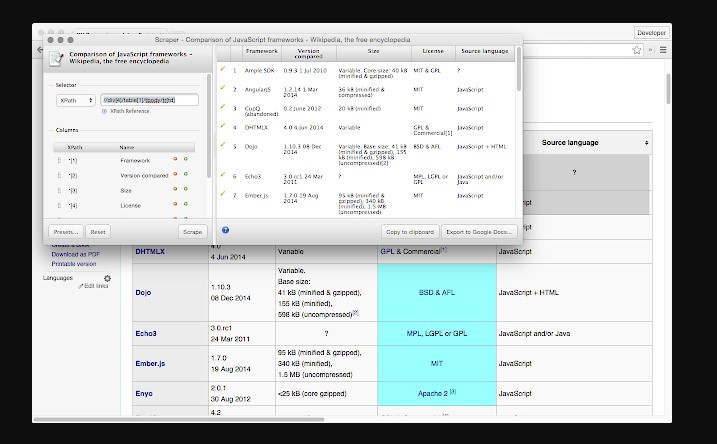Open the XPath selector type dropdown
The image size is (717, 444).
pyautogui.click(x=75, y=100)
